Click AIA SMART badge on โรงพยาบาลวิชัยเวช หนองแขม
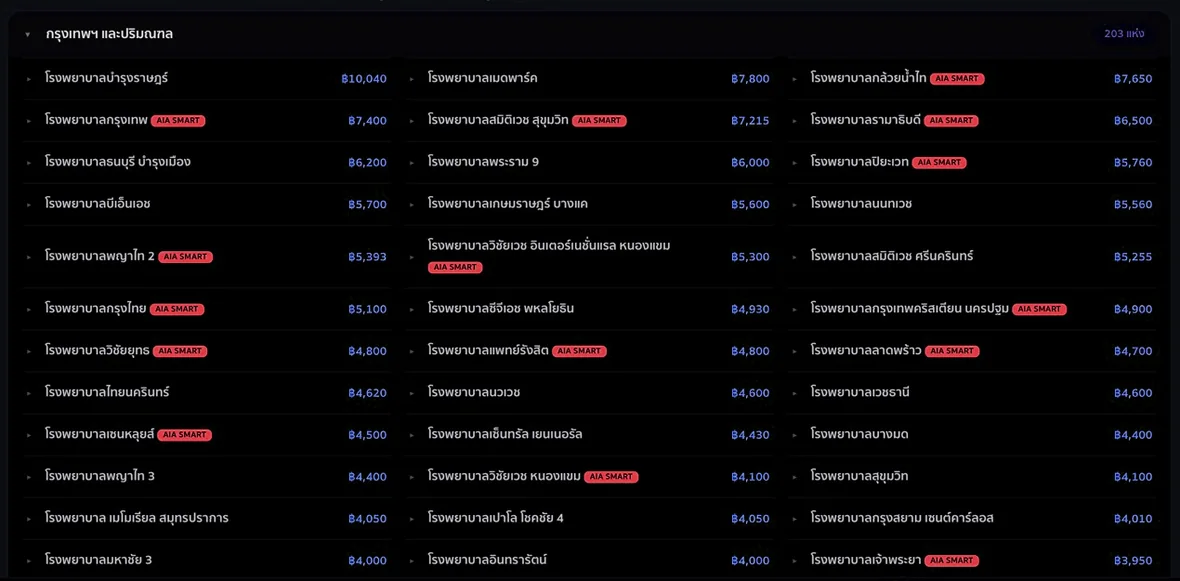Viewport: 1180px width, 581px height. [612, 476]
